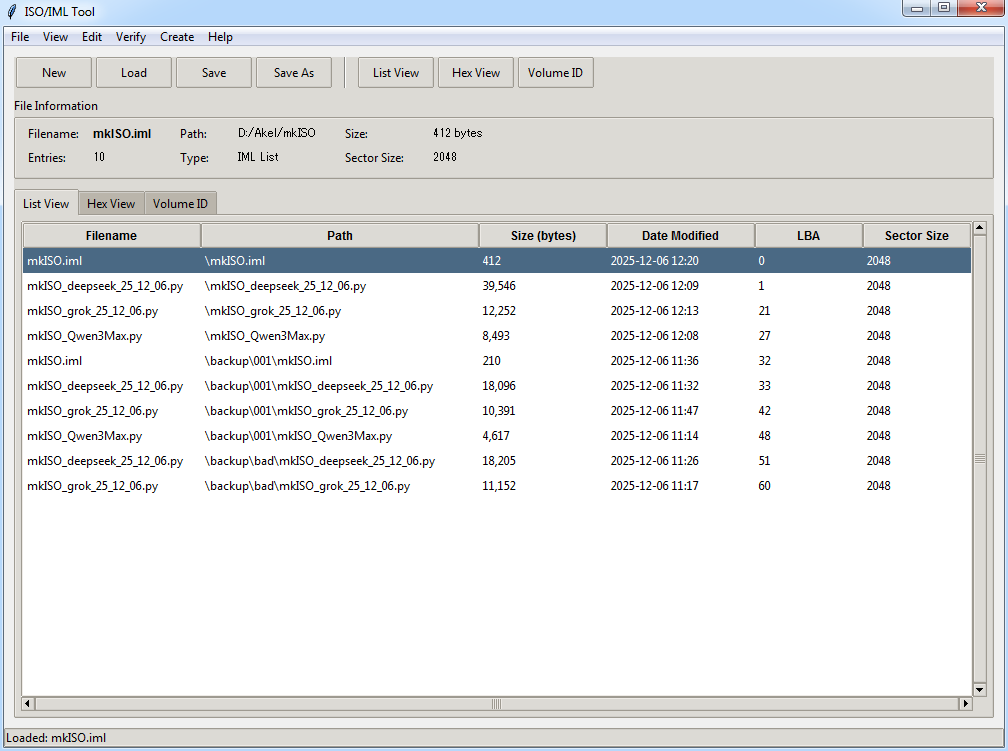
Task: Switch to the Hex View tab
Action: tap(111, 203)
